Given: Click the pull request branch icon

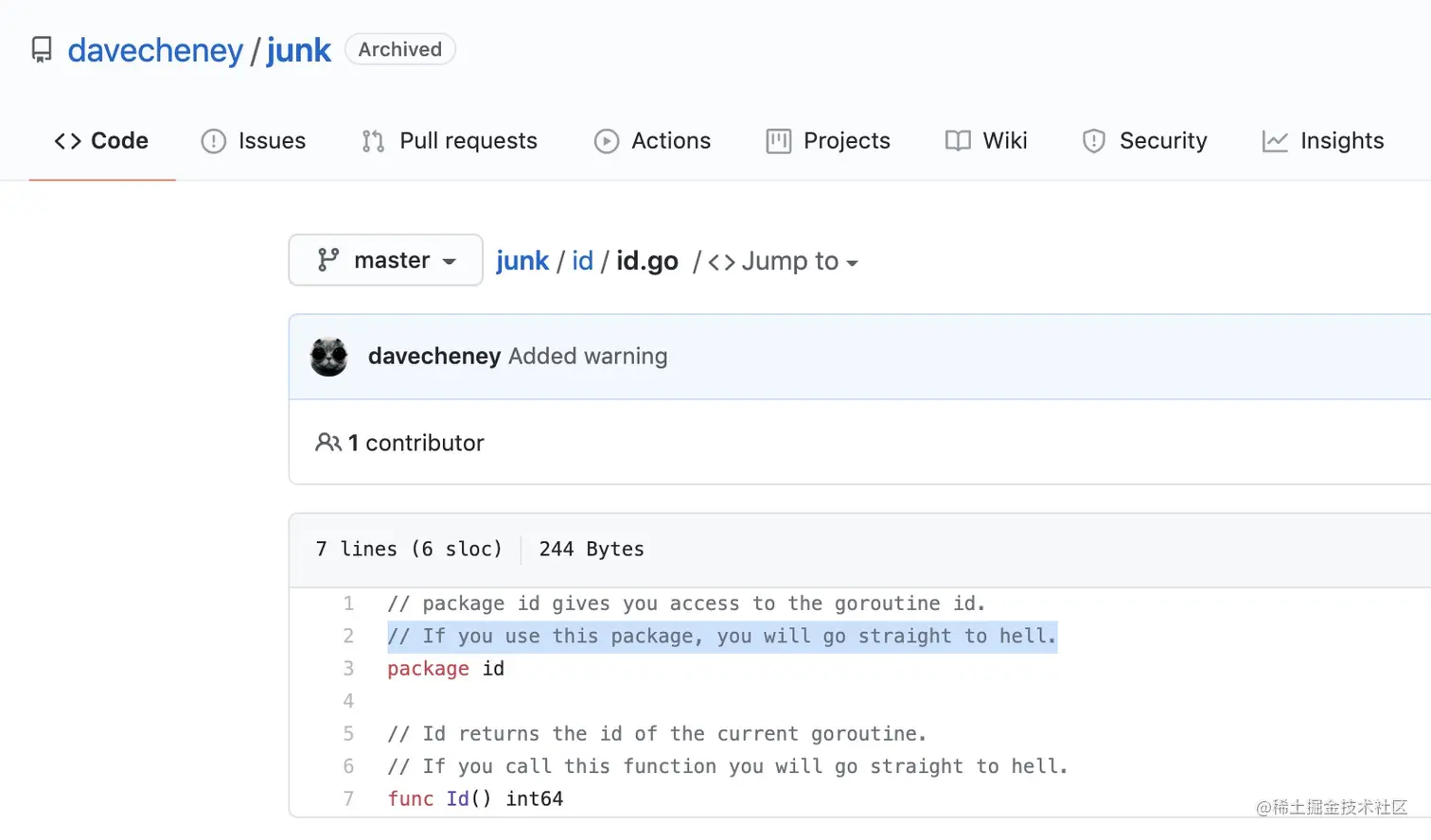Looking at the screenshot, I should 373,141.
